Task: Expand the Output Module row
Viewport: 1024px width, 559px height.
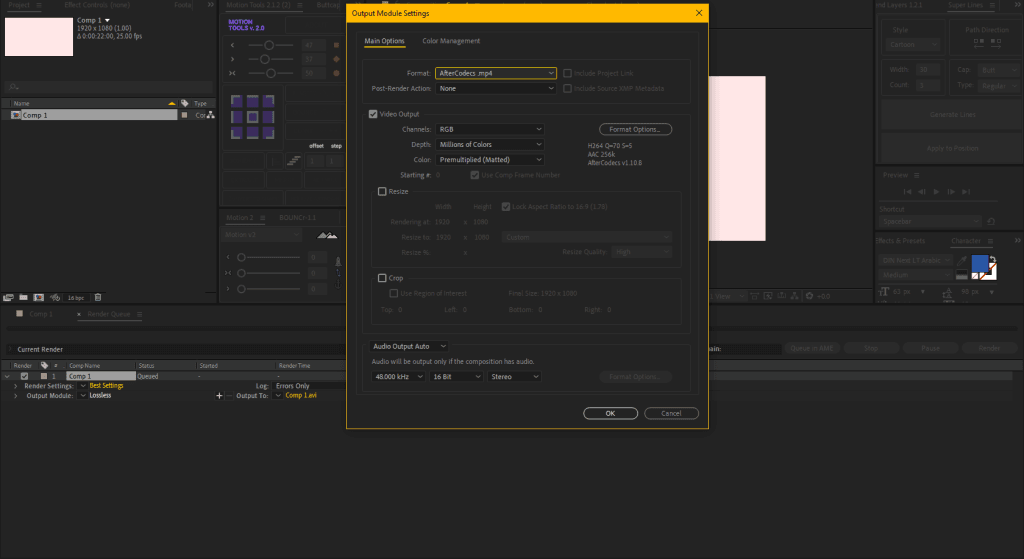Action: pos(16,396)
